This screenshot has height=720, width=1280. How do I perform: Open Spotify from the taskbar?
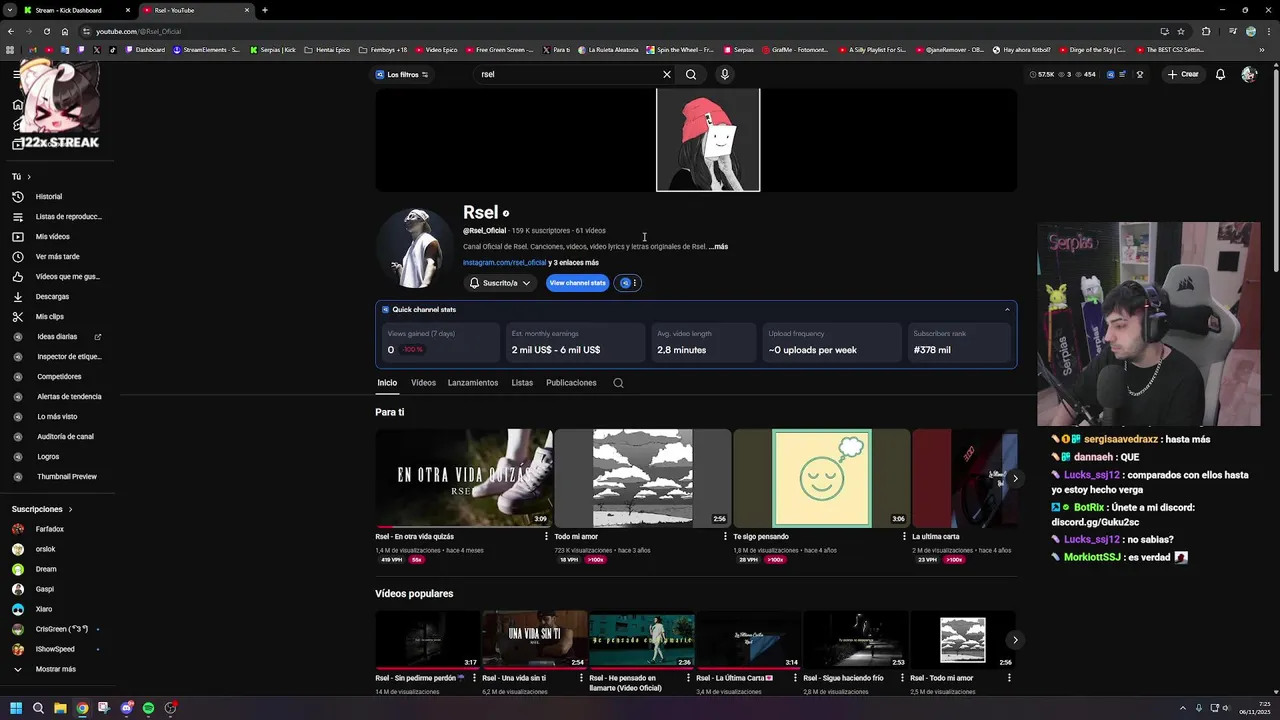(x=148, y=708)
